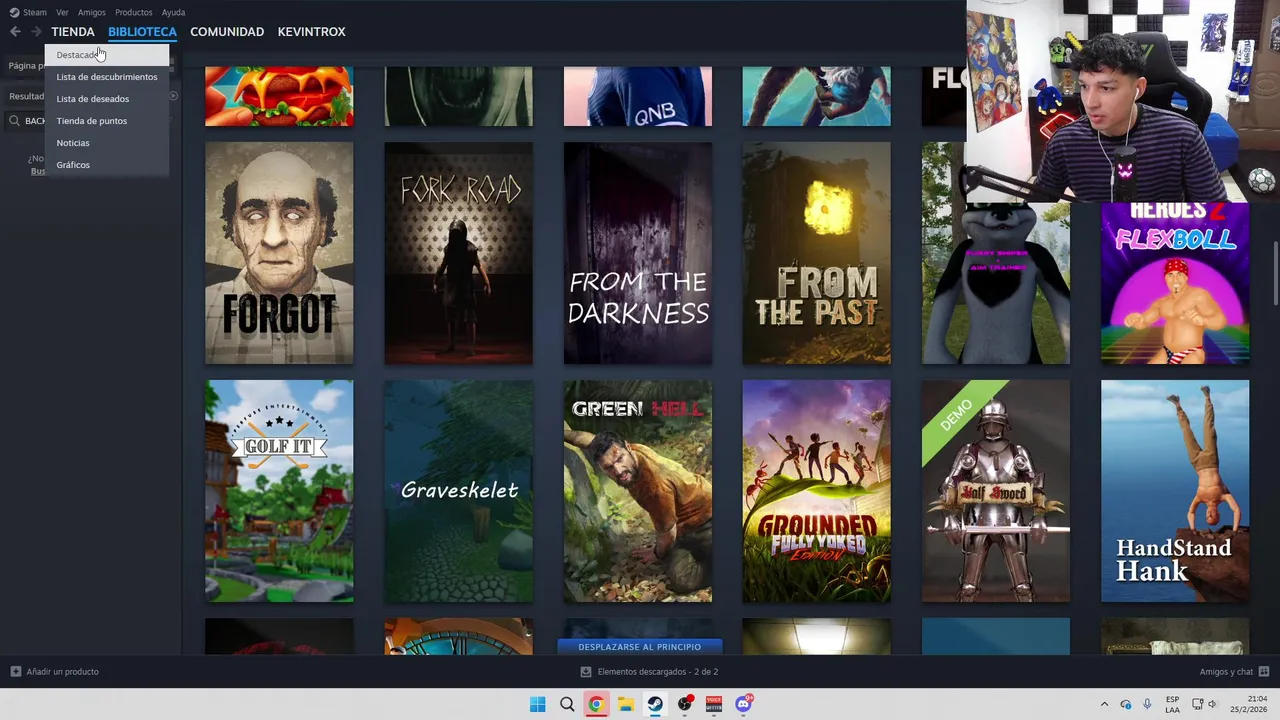Open the burger game cover

tap(279, 96)
